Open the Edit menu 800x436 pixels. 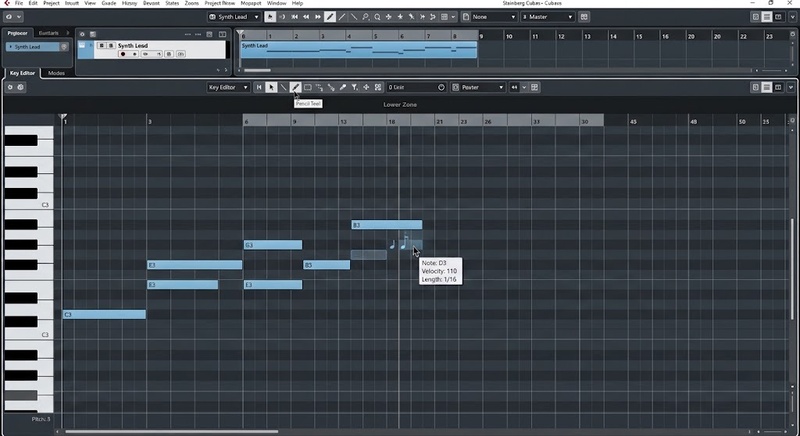click(33, 3)
